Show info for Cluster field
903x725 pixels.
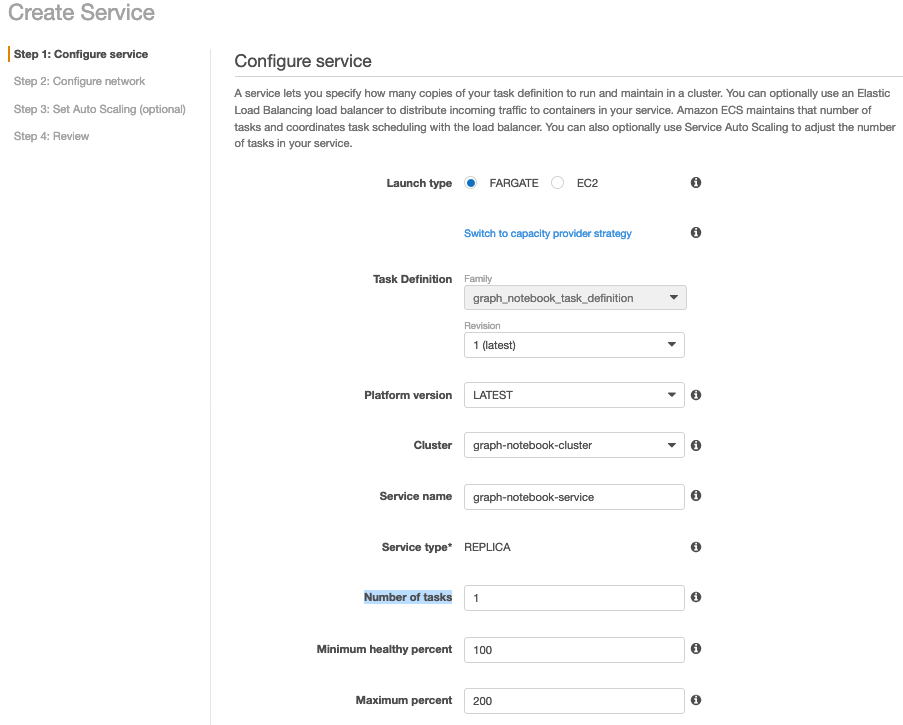click(x=696, y=445)
